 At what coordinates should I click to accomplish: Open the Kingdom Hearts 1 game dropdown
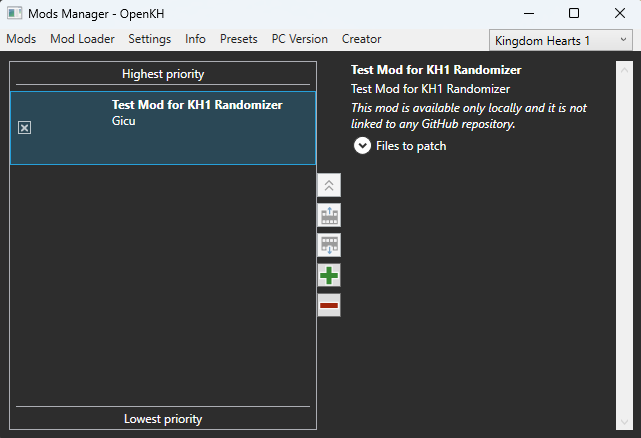pyautogui.click(x=560, y=40)
